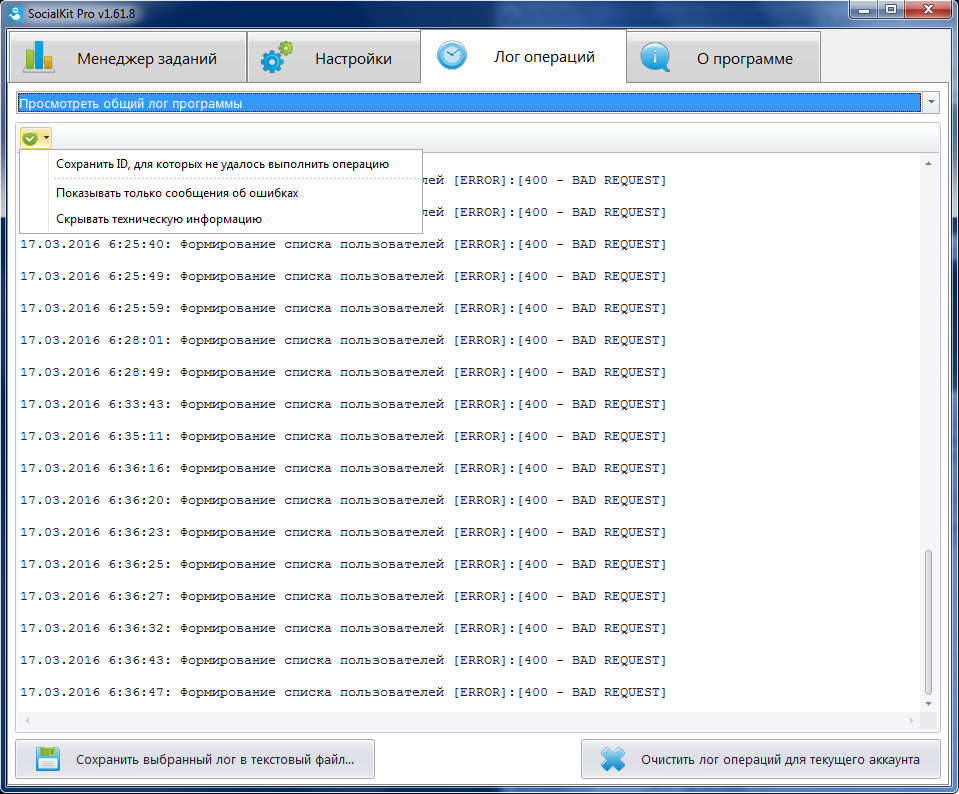
Task: Select log entry at 6:25:49
Action: (x=343, y=276)
